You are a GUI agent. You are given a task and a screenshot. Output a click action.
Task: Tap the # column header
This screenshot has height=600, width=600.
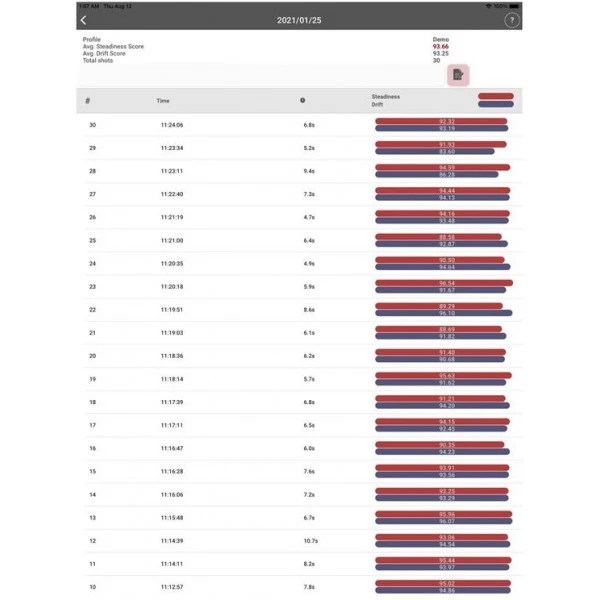(x=88, y=101)
